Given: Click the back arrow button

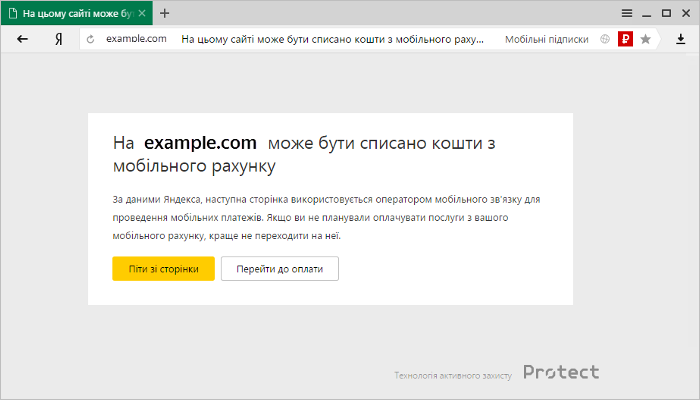Looking at the screenshot, I should pyautogui.click(x=22, y=39).
